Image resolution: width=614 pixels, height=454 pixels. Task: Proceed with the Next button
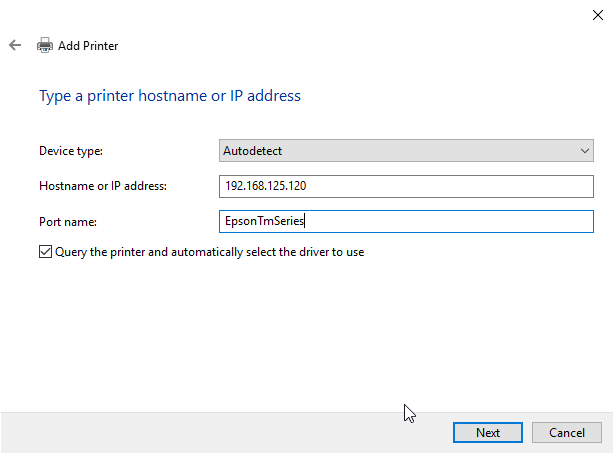click(488, 432)
